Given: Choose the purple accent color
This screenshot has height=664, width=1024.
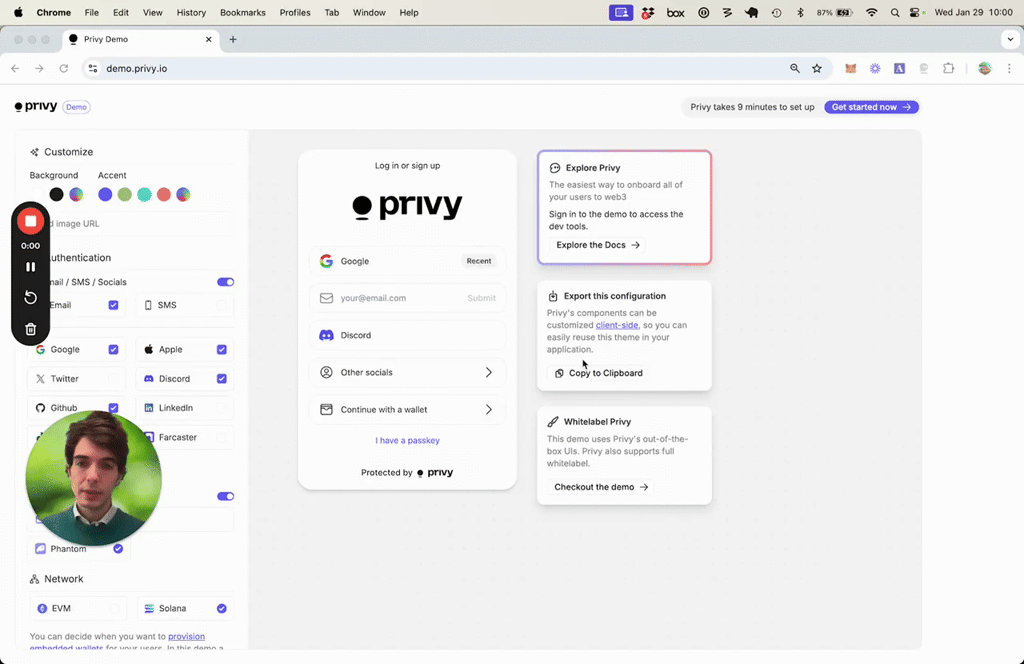Looking at the screenshot, I should point(105,195).
